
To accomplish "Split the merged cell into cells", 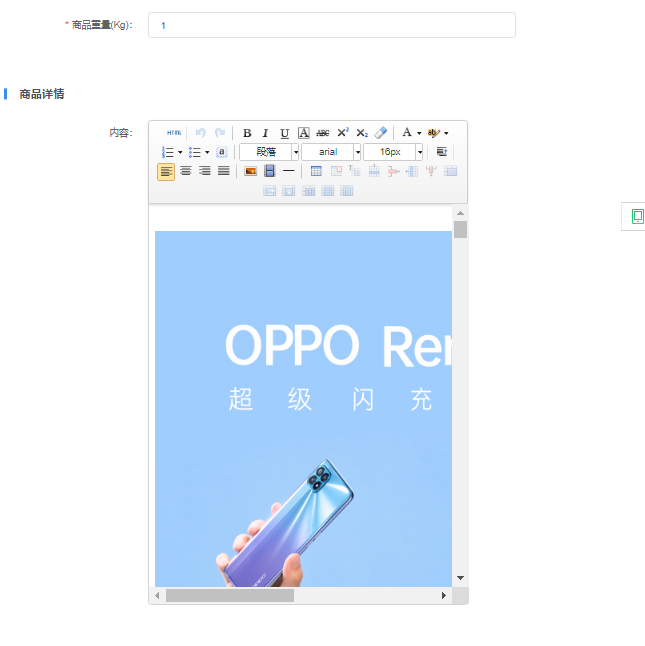I will click(308, 191).
